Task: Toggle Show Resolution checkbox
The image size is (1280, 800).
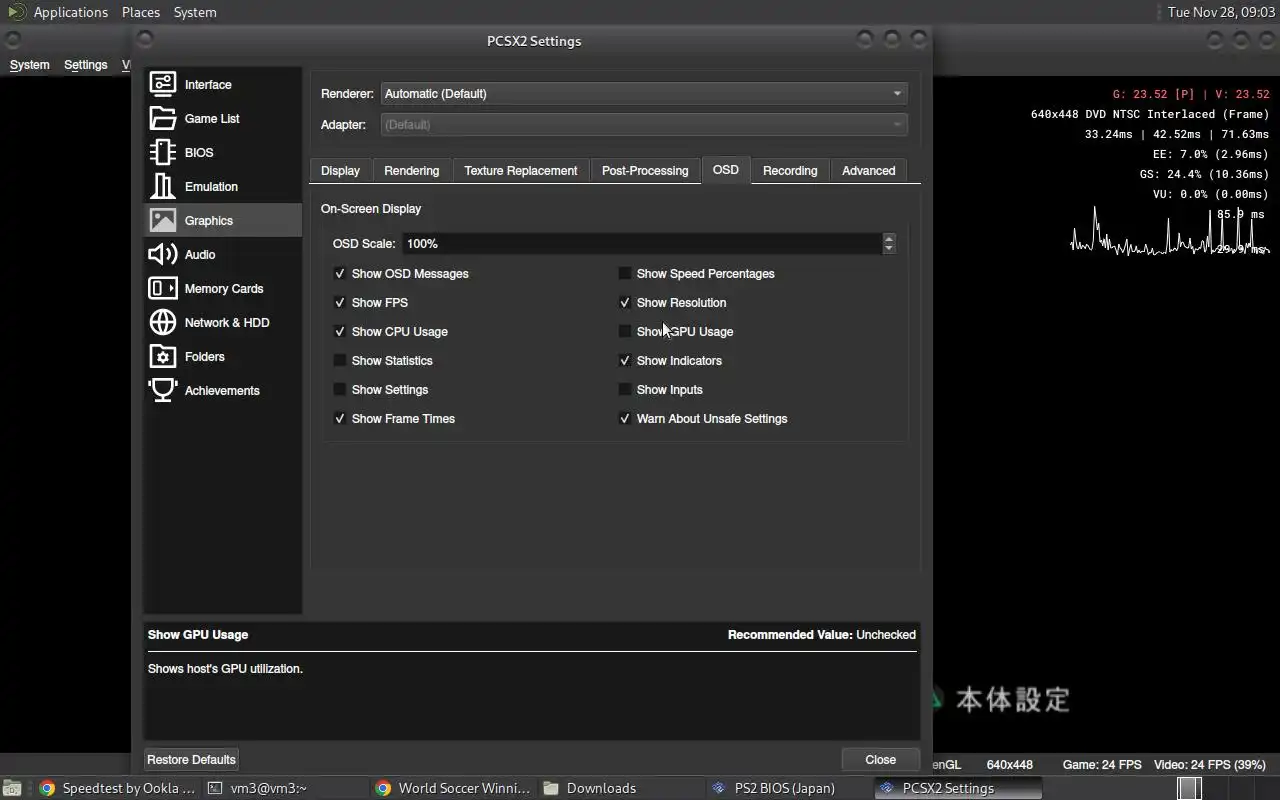Action: pos(625,302)
